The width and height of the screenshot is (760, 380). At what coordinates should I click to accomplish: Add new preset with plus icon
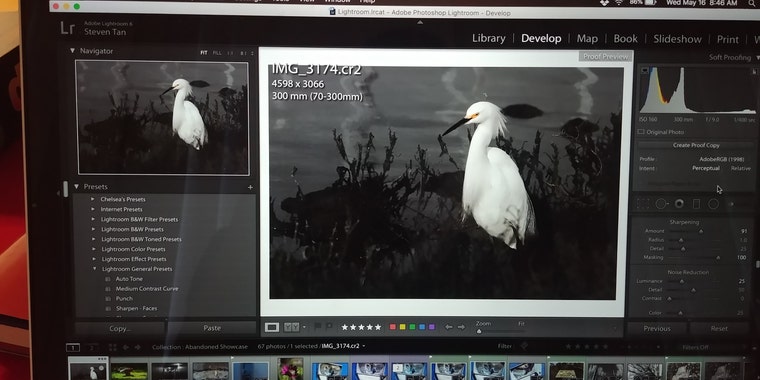pyautogui.click(x=250, y=187)
